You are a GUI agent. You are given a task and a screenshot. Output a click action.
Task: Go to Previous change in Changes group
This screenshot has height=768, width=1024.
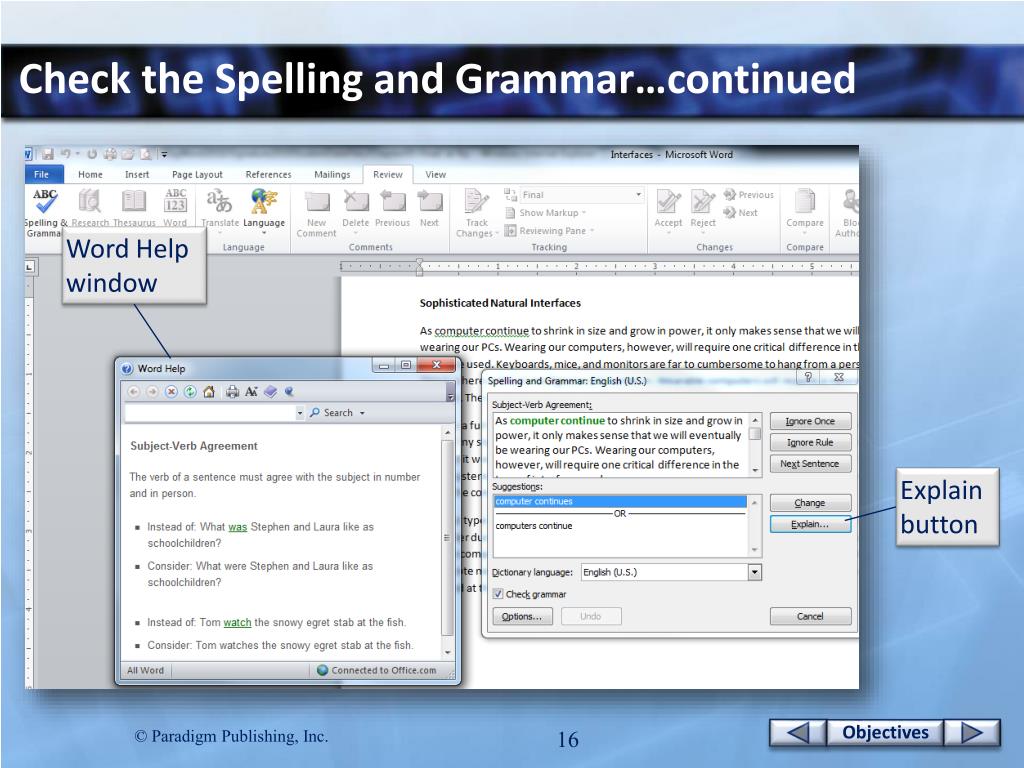click(748, 195)
